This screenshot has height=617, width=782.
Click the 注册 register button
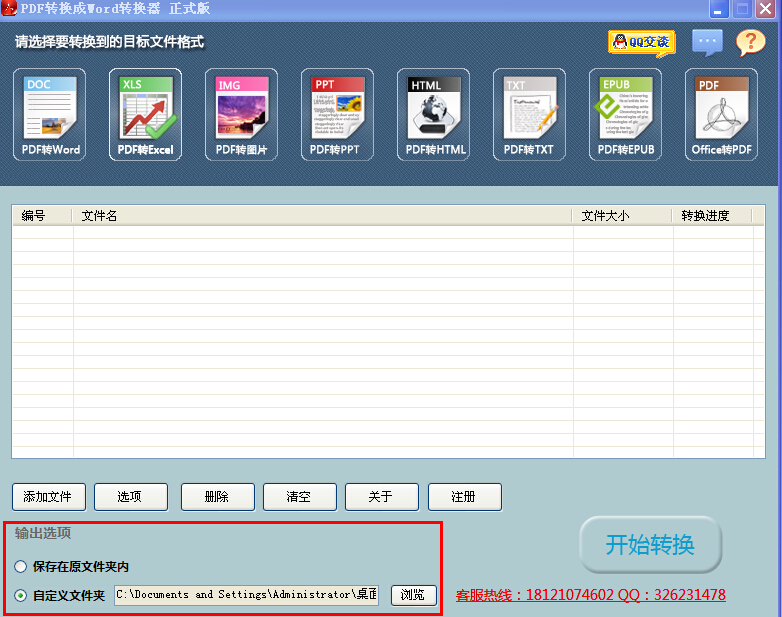(464, 497)
